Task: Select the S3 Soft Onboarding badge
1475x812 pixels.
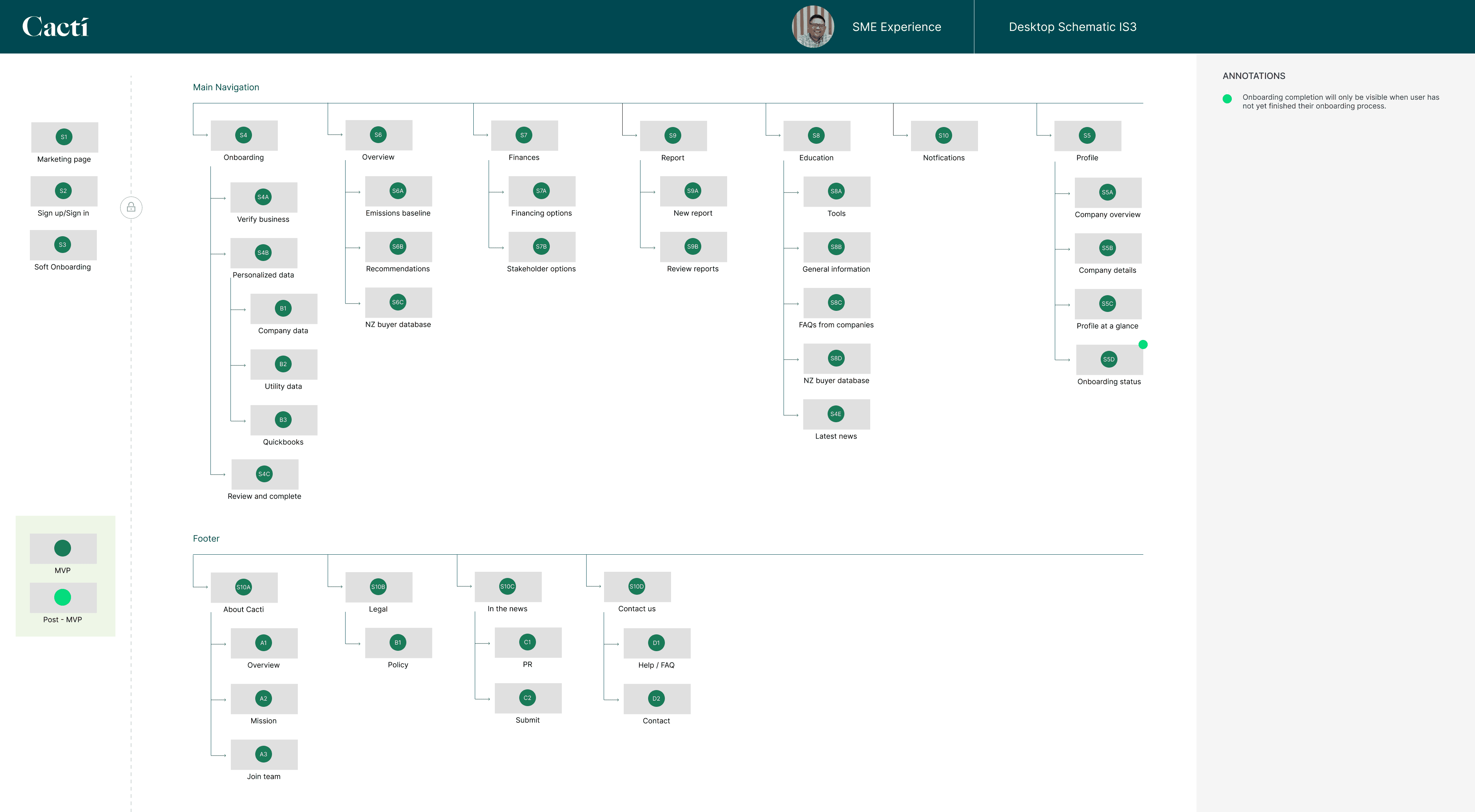Action: (63, 244)
